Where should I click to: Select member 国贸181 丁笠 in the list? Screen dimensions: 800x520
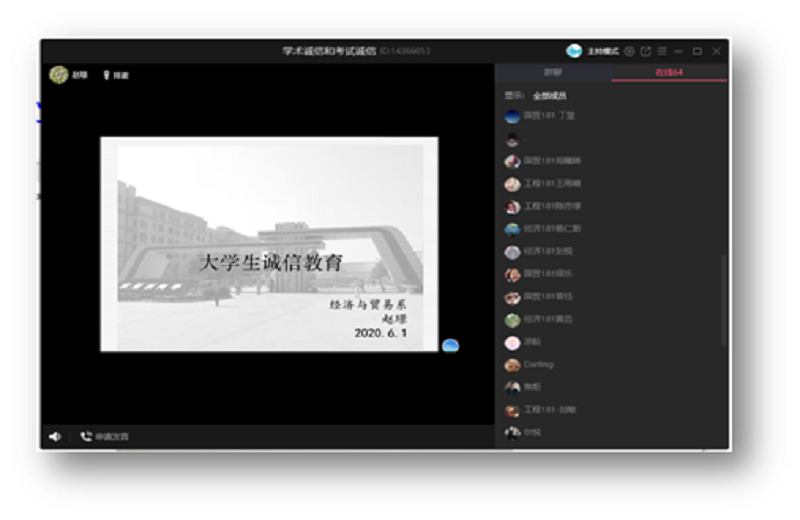pos(549,116)
